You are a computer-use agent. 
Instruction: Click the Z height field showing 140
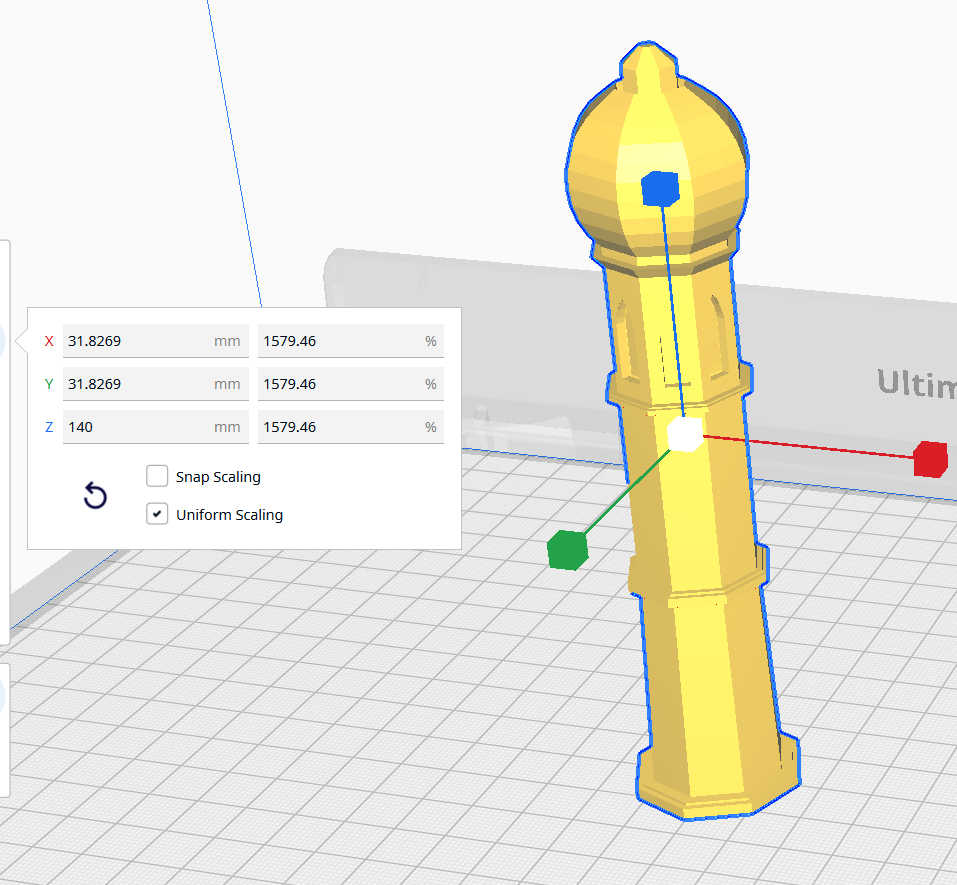[x=135, y=427]
